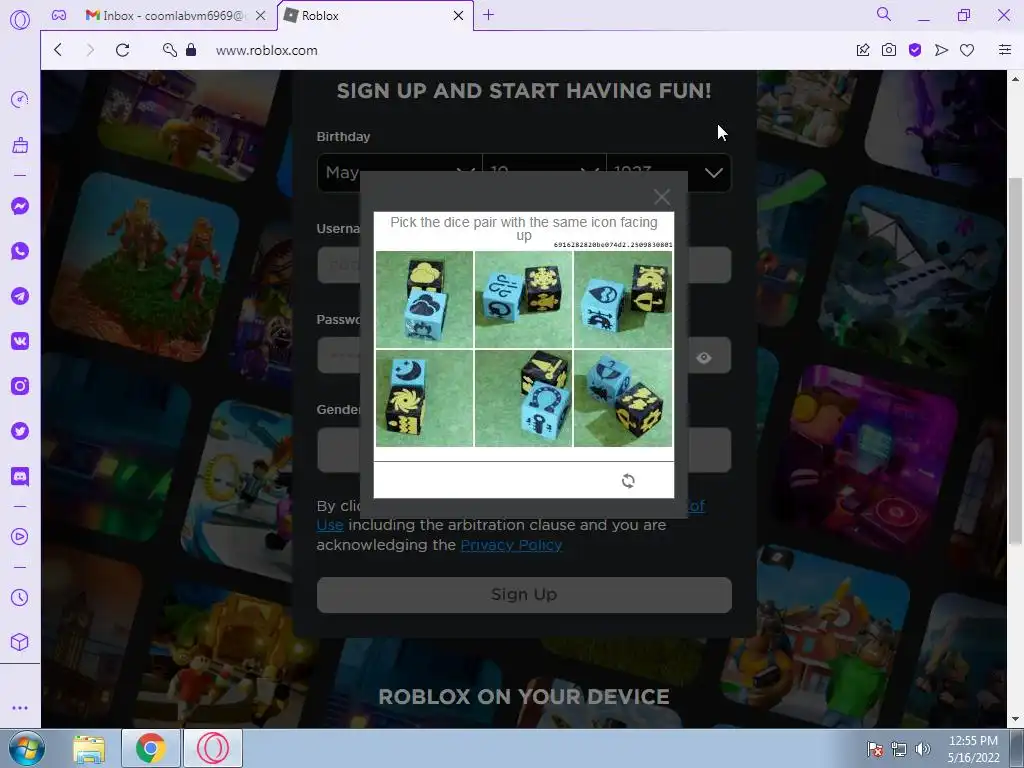Open My Flow send icon
This screenshot has width=1024, height=768.
point(941,50)
